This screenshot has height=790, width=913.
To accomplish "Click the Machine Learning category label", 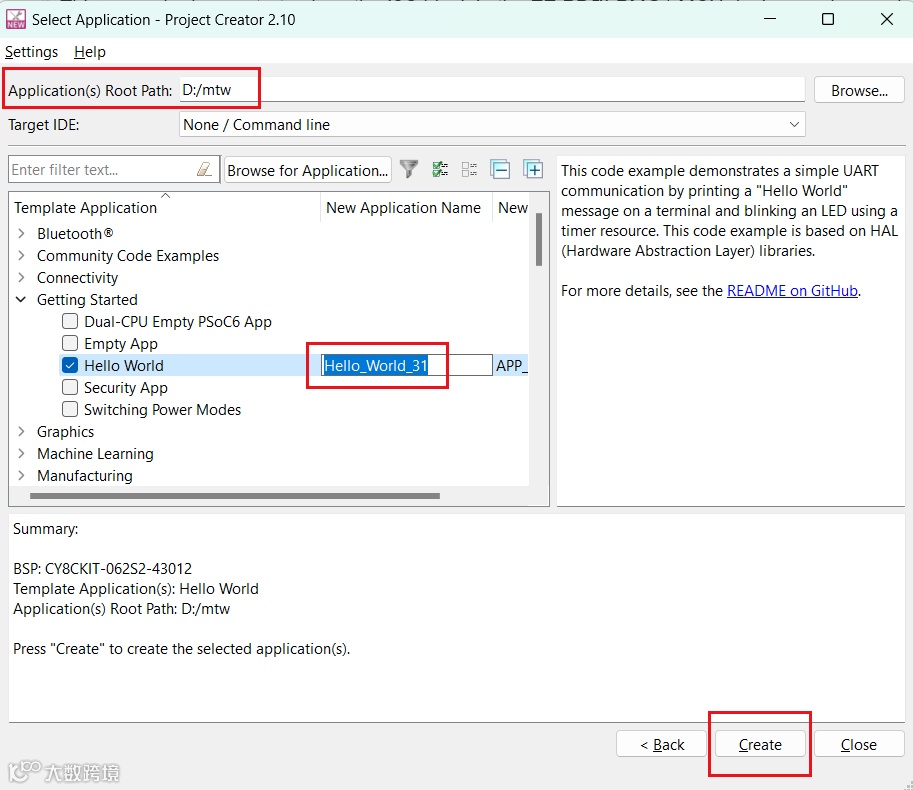I will [x=95, y=454].
